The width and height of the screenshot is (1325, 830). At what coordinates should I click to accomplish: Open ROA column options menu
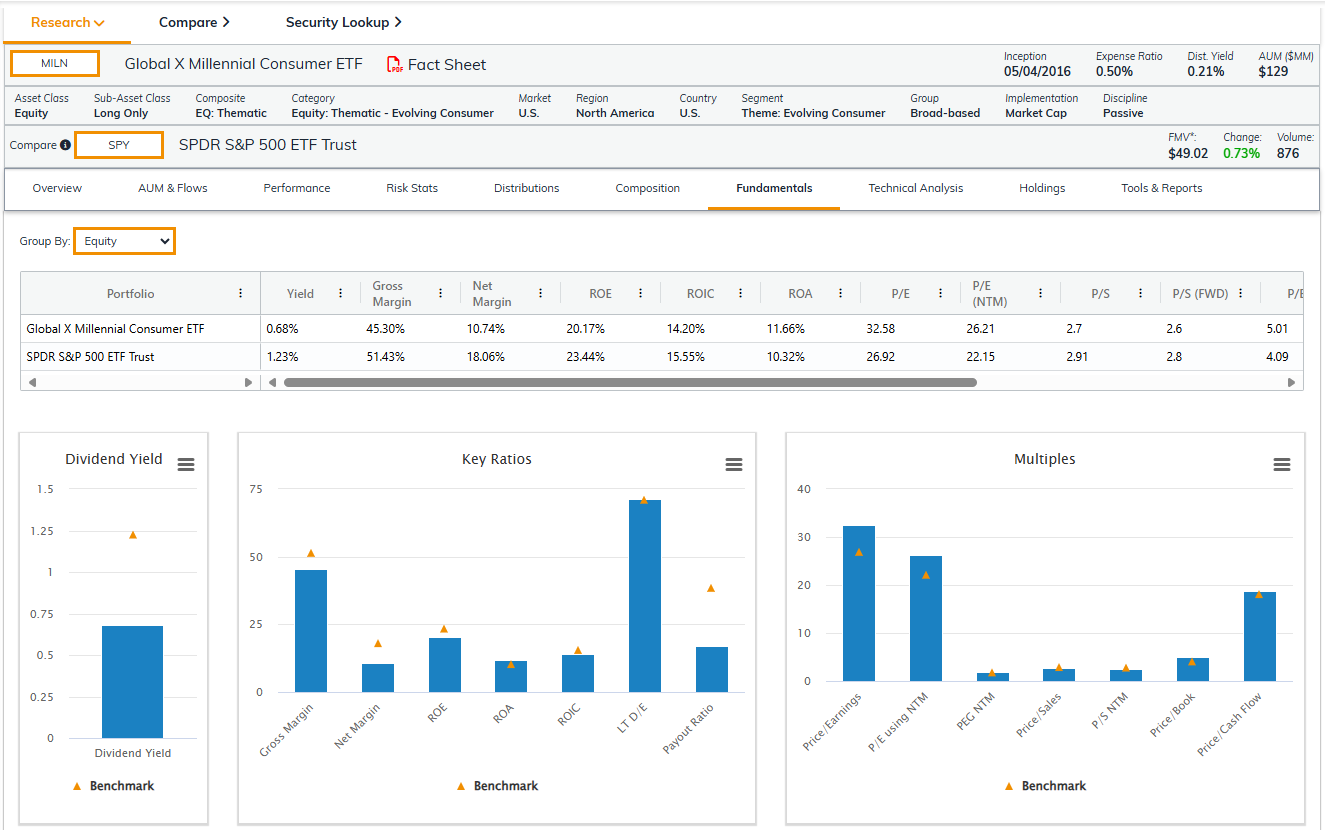click(x=841, y=293)
